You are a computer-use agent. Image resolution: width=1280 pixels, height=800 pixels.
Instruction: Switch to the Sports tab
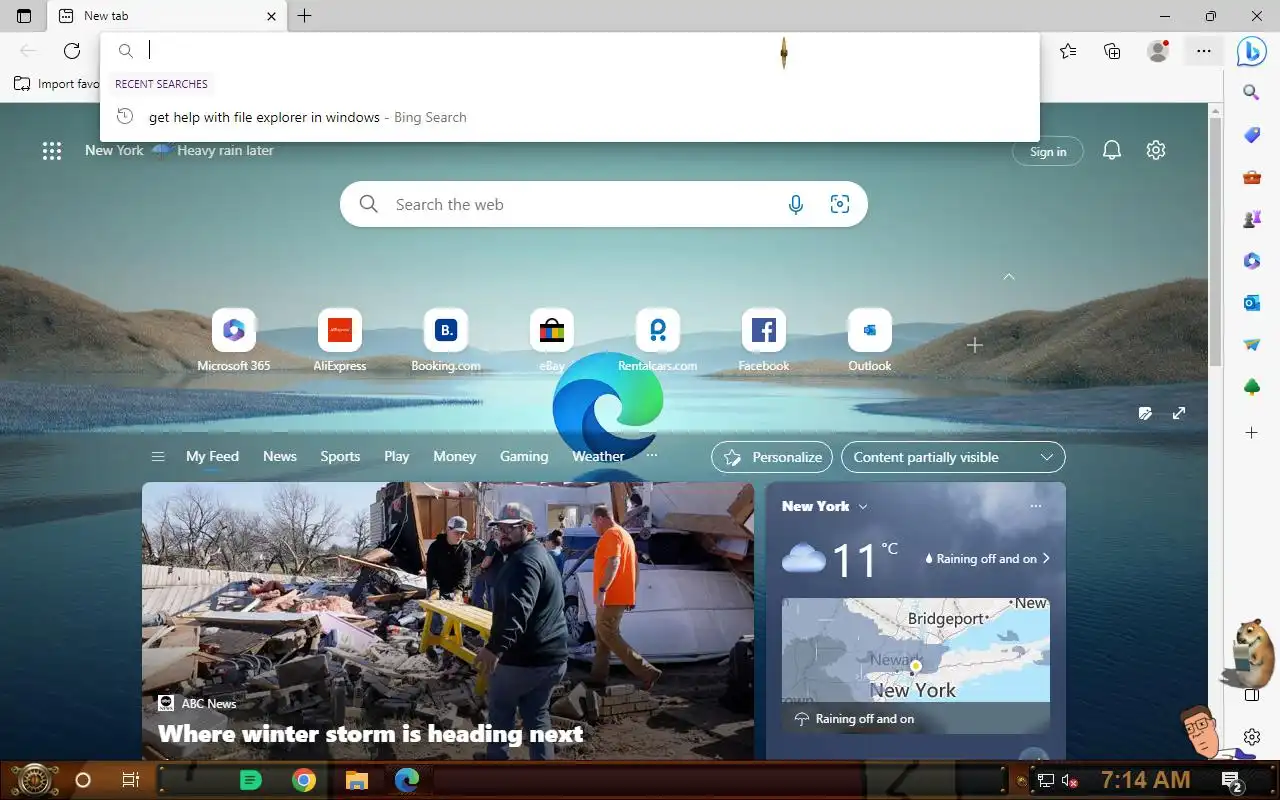(x=340, y=456)
